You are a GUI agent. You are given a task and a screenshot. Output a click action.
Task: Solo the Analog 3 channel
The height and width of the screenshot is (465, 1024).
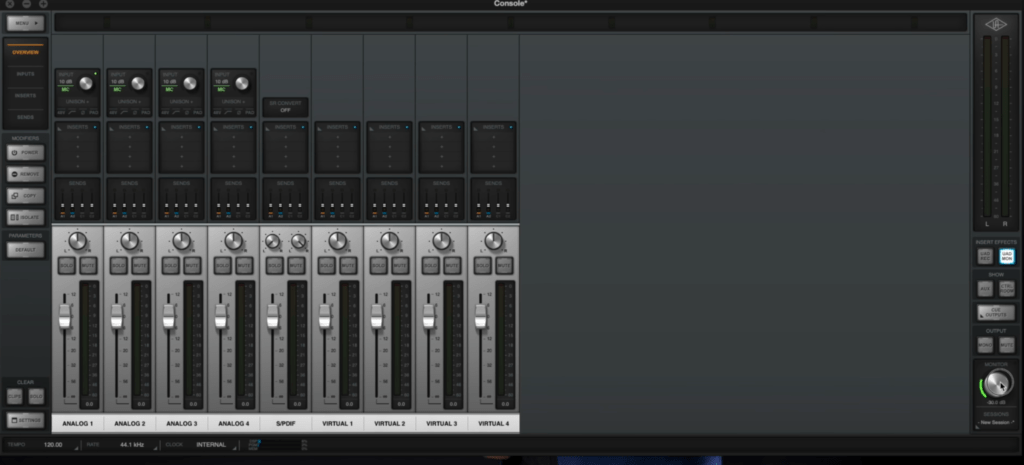[170, 265]
